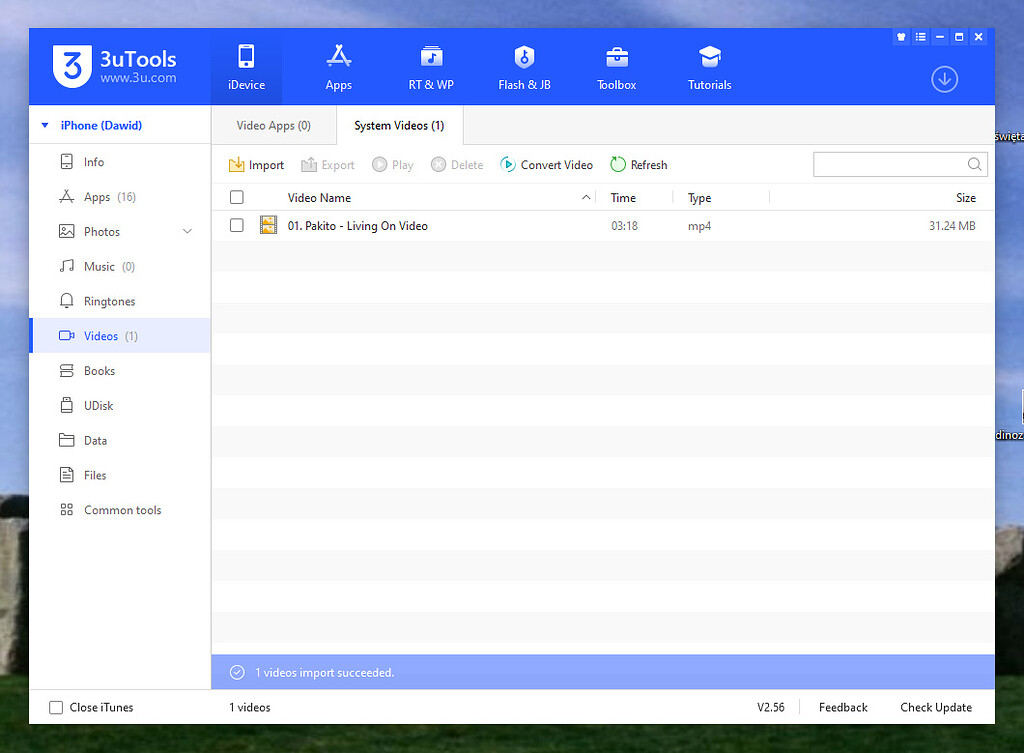The height and width of the screenshot is (753, 1024).
Task: Open the RT & WP section
Action: click(431, 67)
